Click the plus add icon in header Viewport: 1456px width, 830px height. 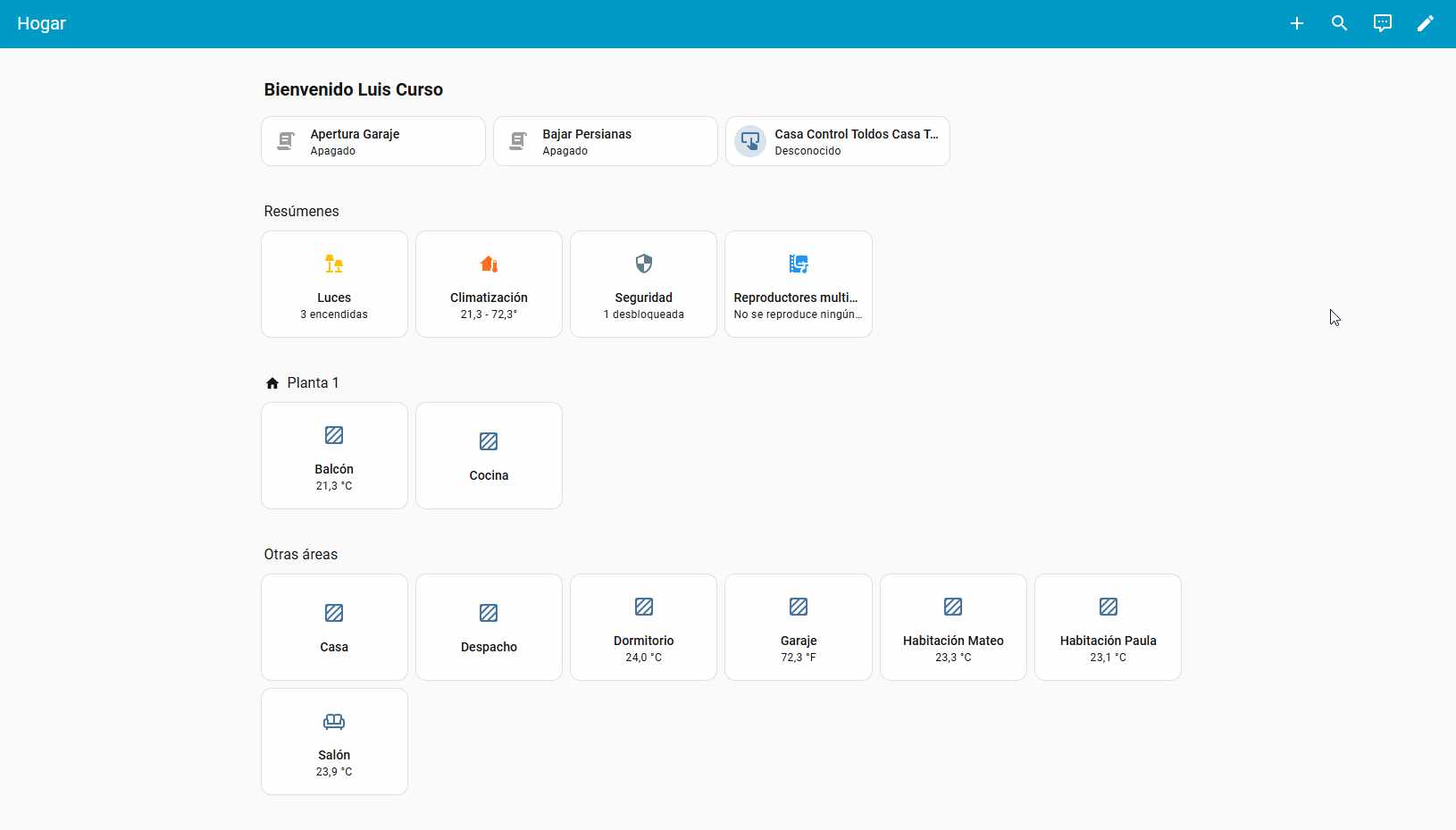(x=1296, y=23)
